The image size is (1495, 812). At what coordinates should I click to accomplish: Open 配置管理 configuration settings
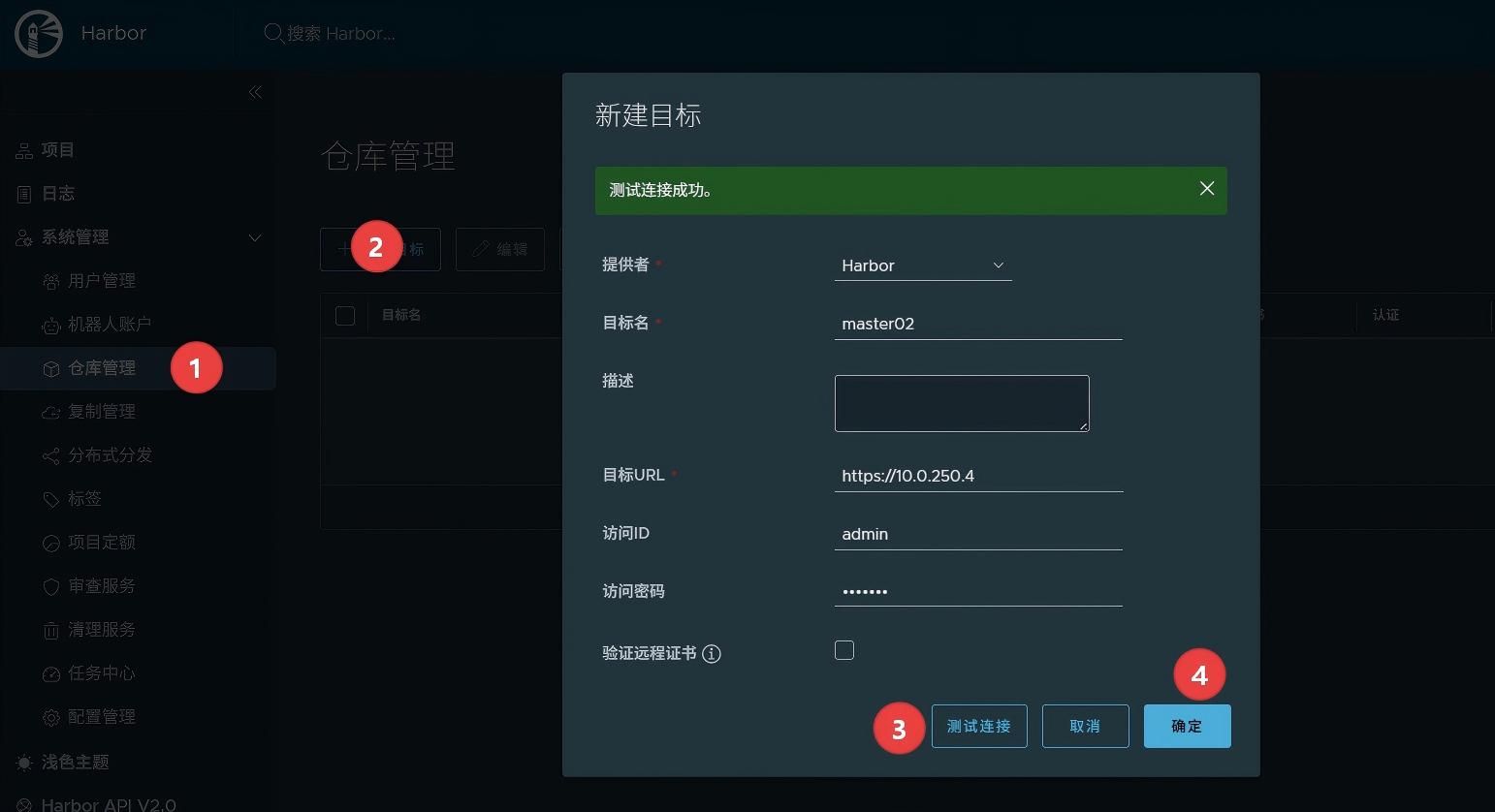point(101,716)
